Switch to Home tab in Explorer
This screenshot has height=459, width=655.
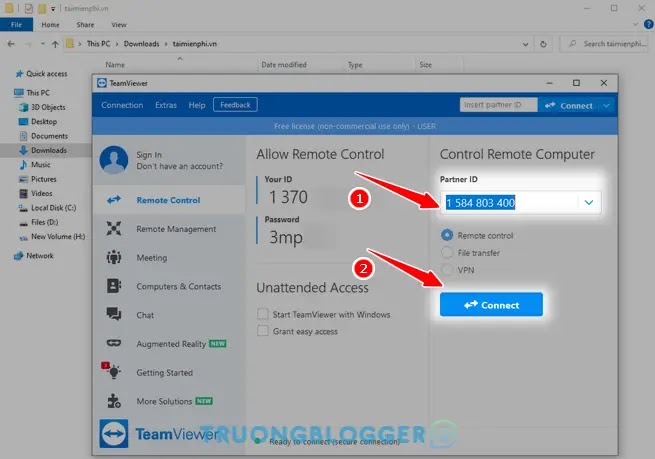tap(50, 25)
